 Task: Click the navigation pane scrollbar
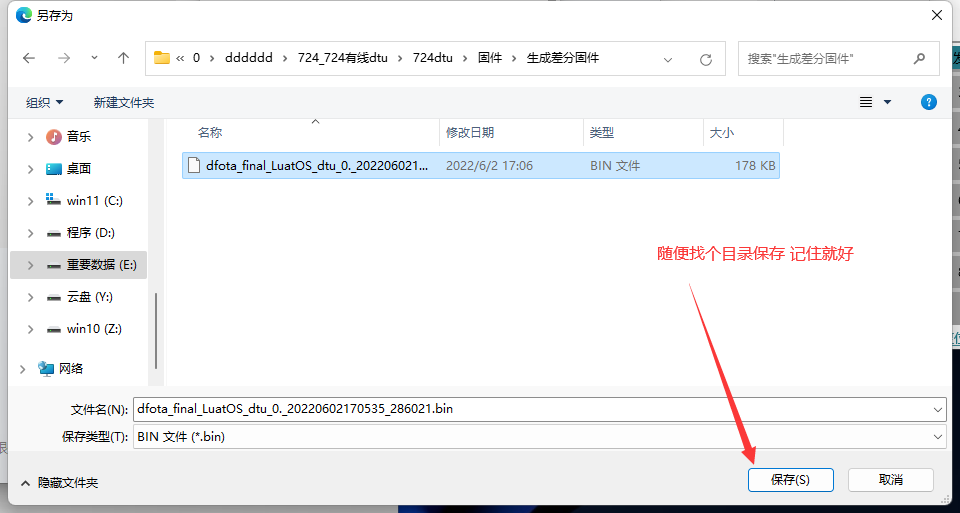[156, 331]
